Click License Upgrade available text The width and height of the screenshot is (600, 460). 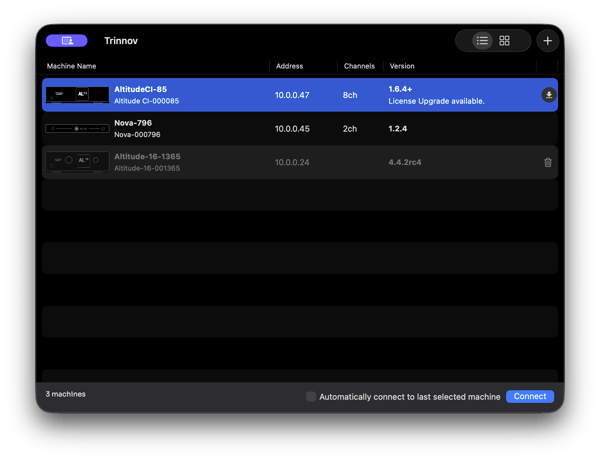click(436, 101)
